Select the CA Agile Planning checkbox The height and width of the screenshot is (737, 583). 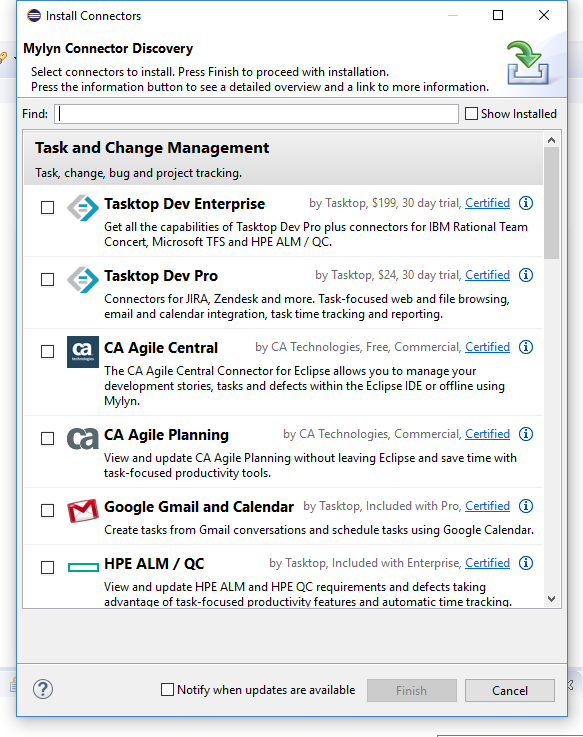pos(47,439)
